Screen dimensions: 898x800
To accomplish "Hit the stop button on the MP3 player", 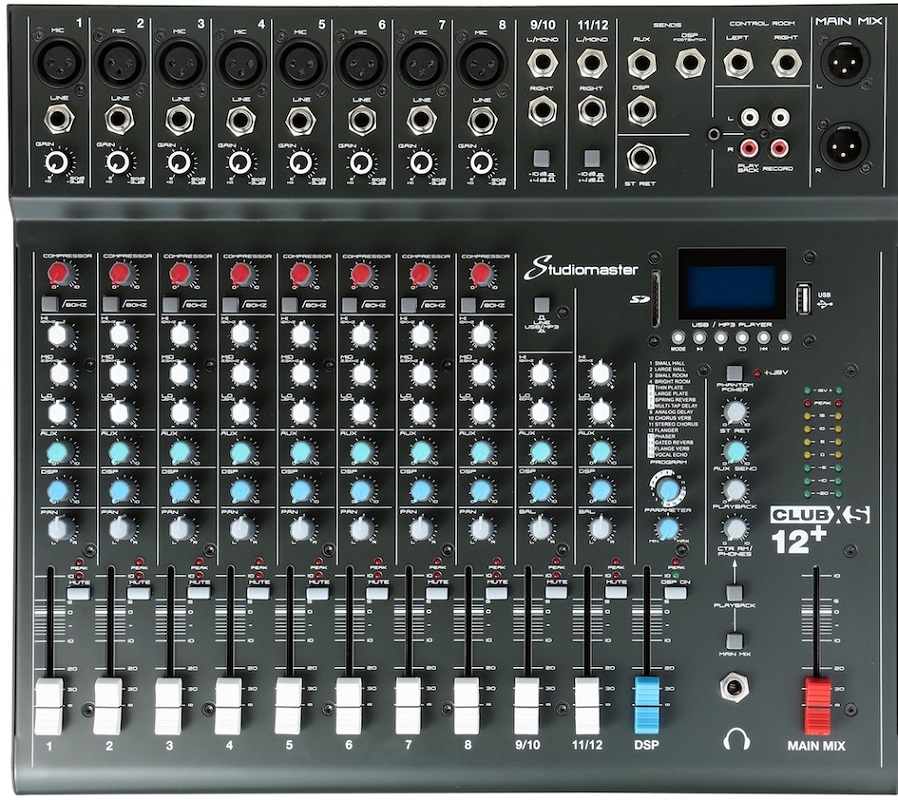I will click(721, 337).
